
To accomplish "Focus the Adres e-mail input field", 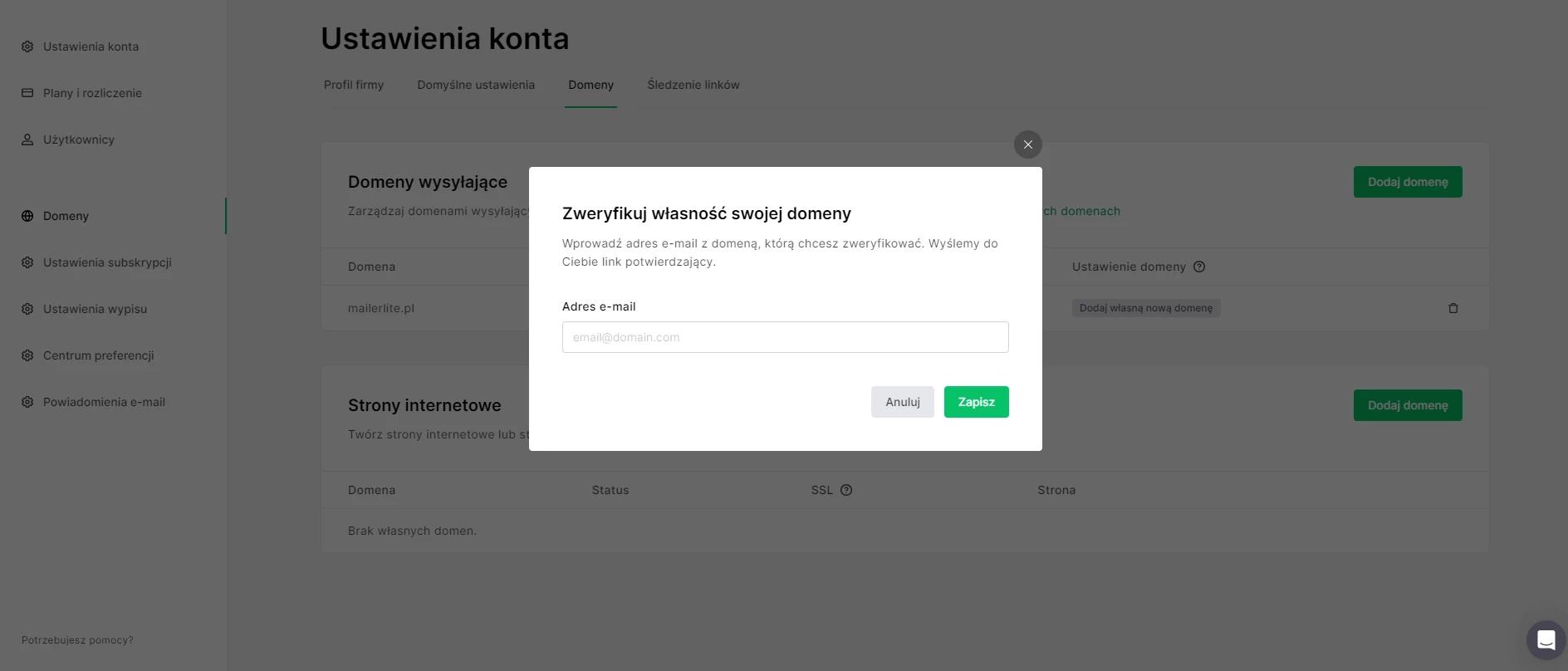I will pos(785,337).
